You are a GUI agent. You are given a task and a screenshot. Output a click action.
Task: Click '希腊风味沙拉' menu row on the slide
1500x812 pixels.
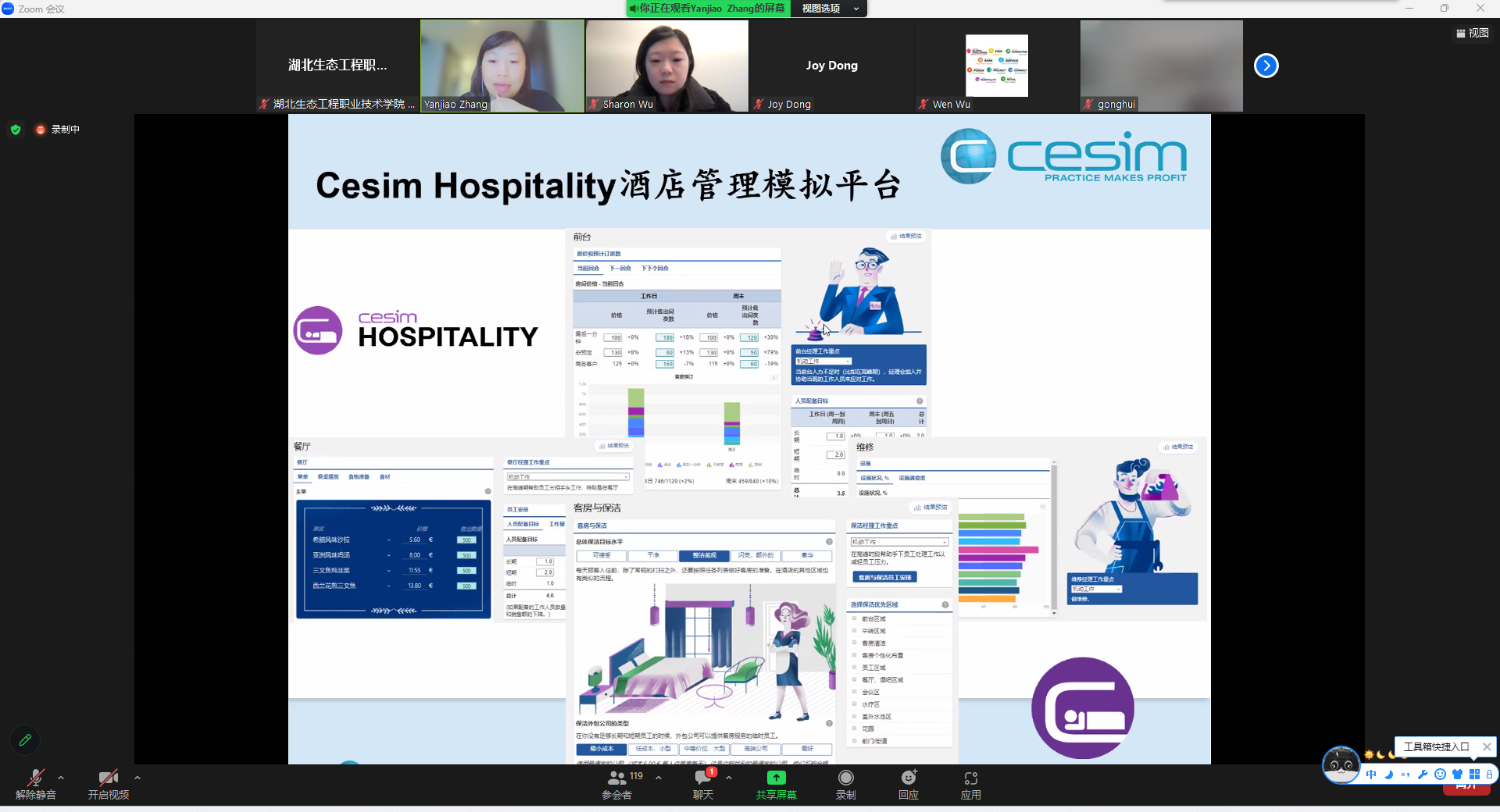(x=395, y=540)
